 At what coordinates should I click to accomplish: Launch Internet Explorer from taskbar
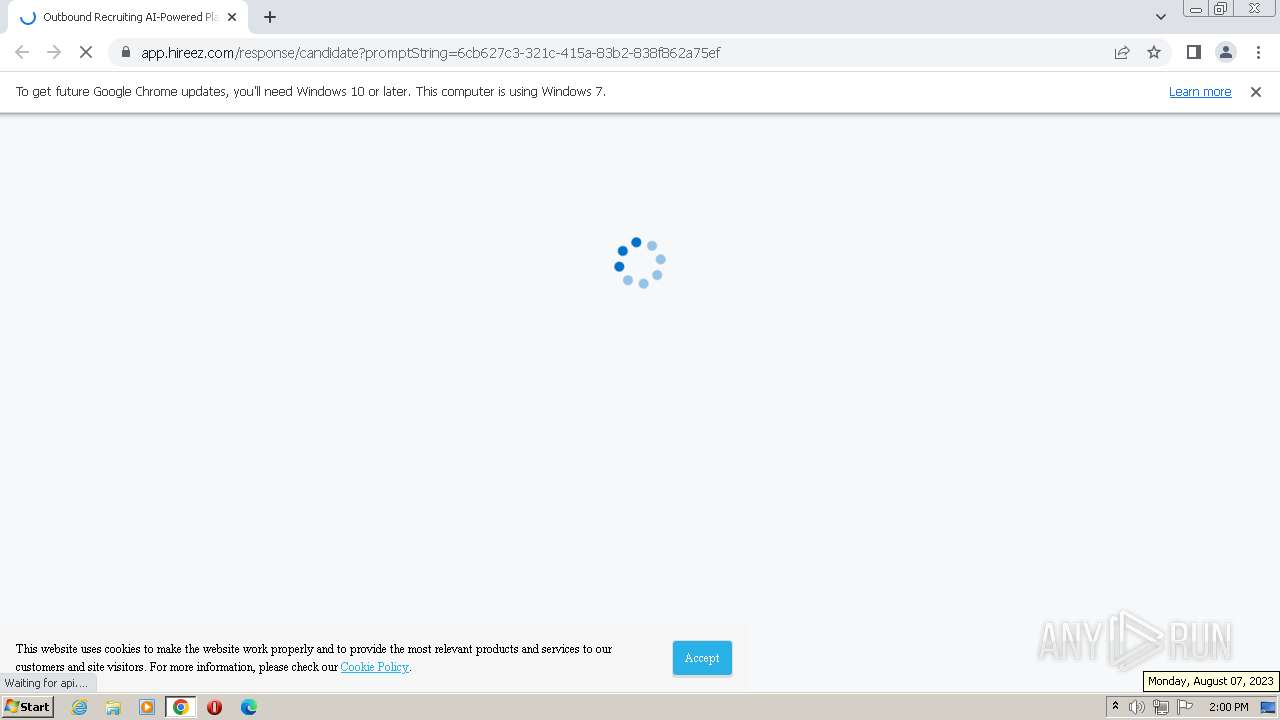pos(80,707)
